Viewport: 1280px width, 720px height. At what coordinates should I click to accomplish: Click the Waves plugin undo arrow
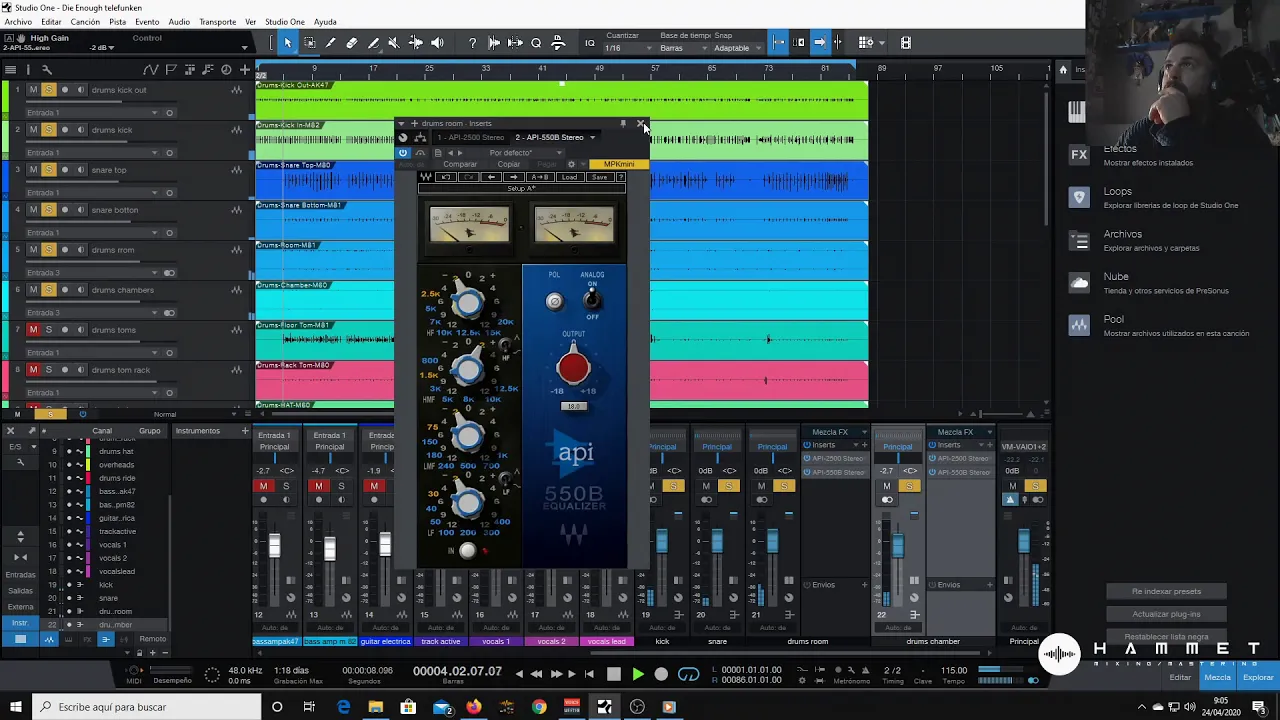[x=446, y=177]
